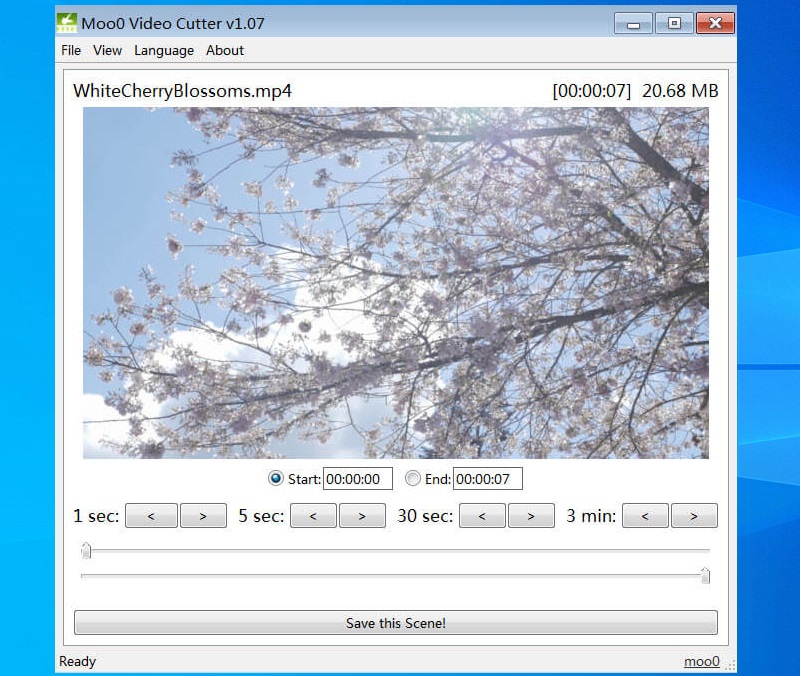This screenshot has height=676, width=800.
Task: Open the moo0 link in status bar
Action: 700,661
